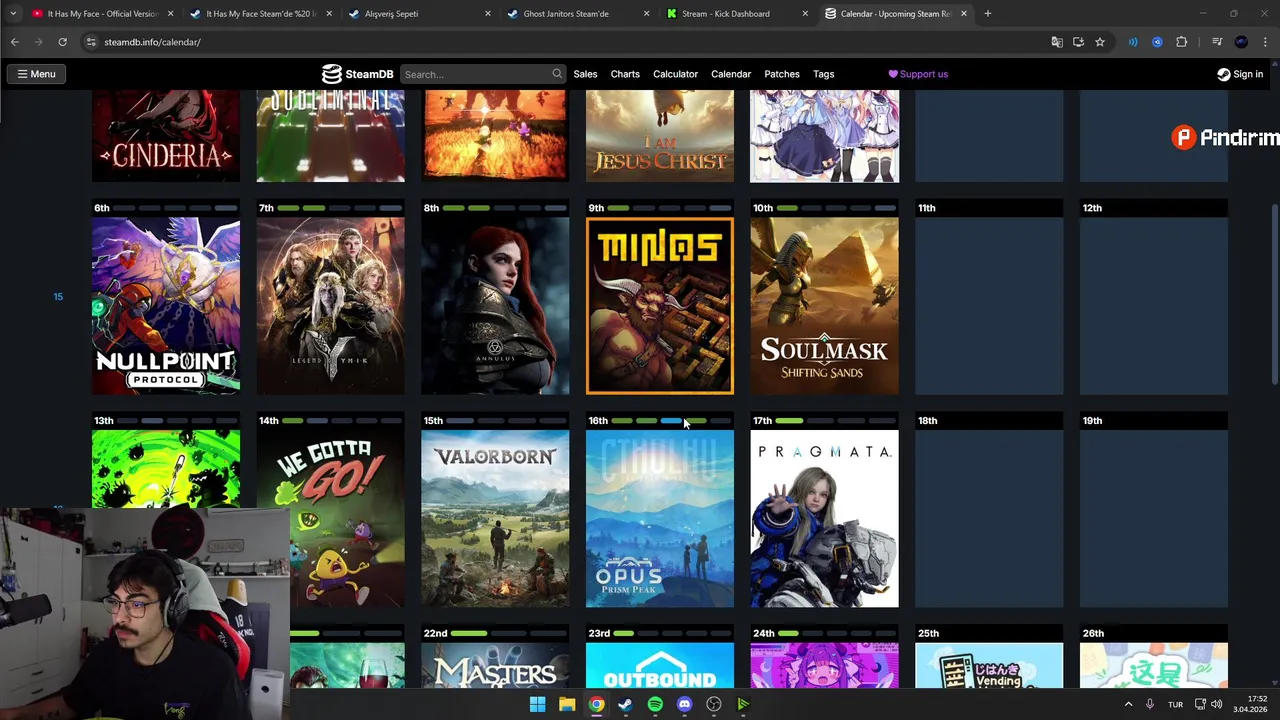Open the Valorborn game cover

(x=495, y=518)
